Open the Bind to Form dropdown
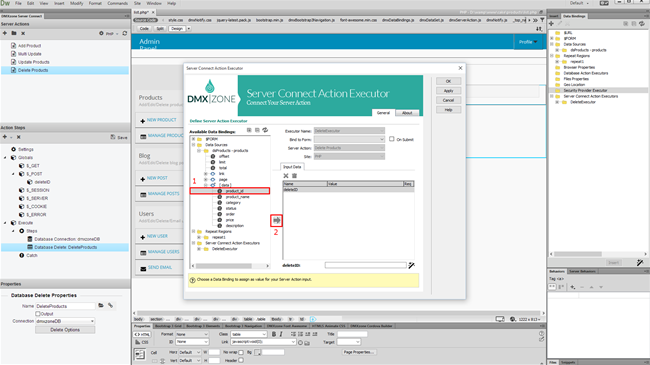Image resolution: width=650 pixels, height=365 pixels. [x=349, y=139]
